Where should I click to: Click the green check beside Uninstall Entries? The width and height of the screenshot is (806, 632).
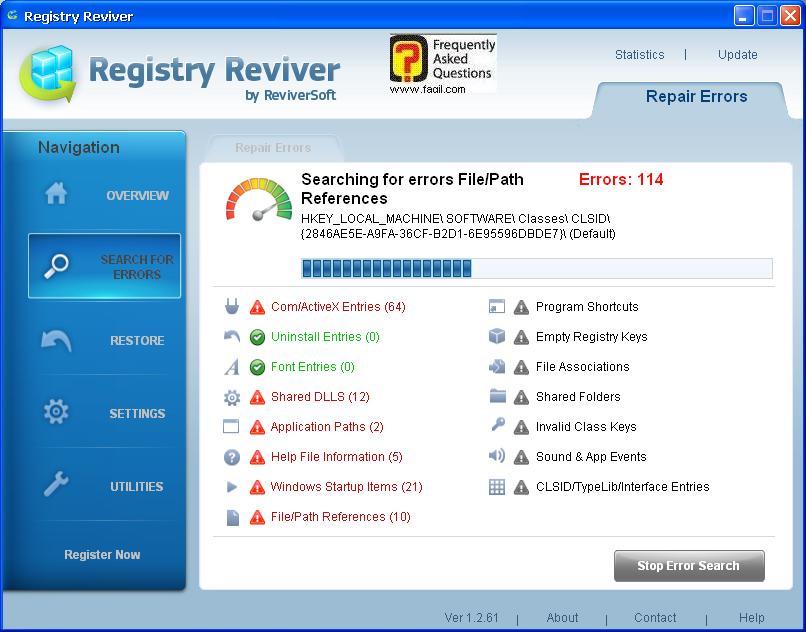(257, 337)
